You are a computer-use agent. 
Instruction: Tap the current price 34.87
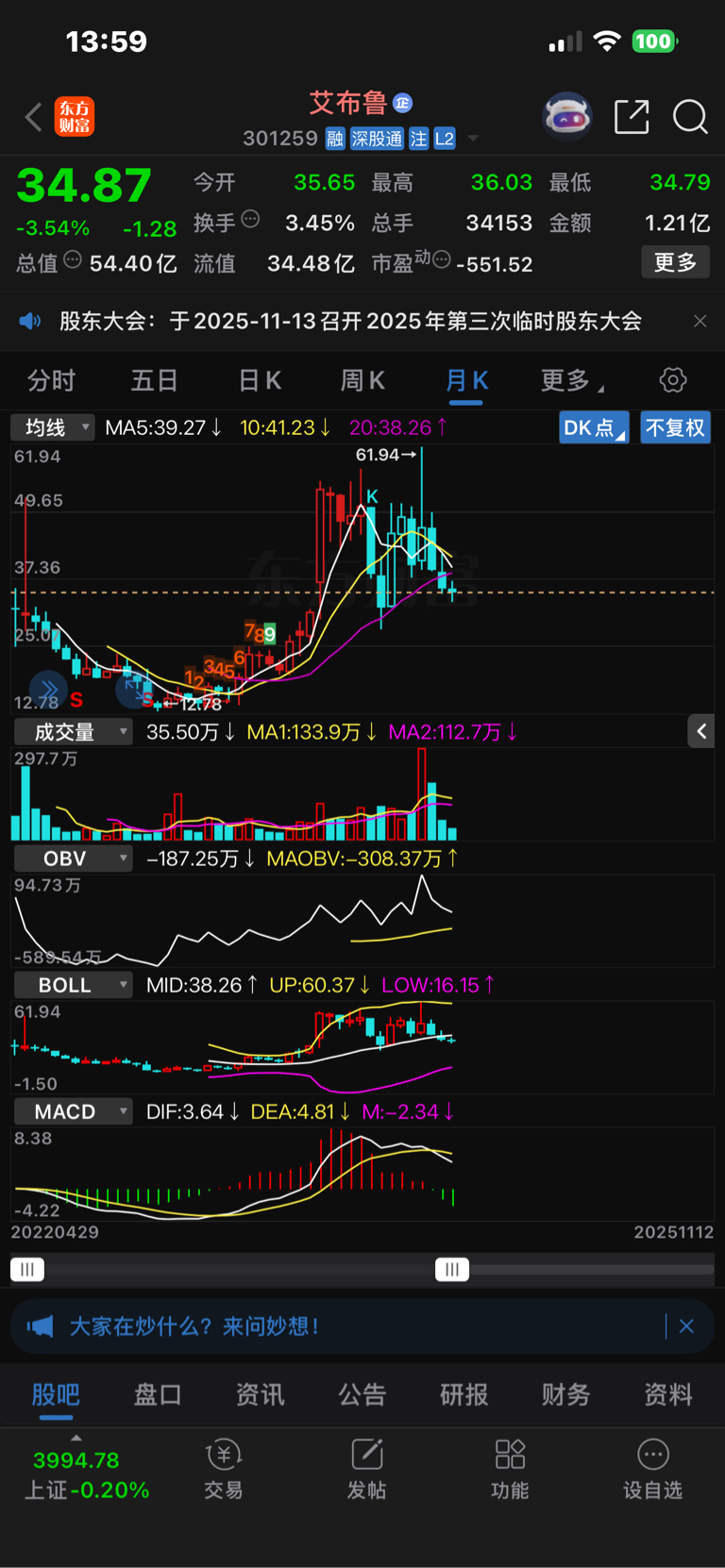(x=84, y=185)
